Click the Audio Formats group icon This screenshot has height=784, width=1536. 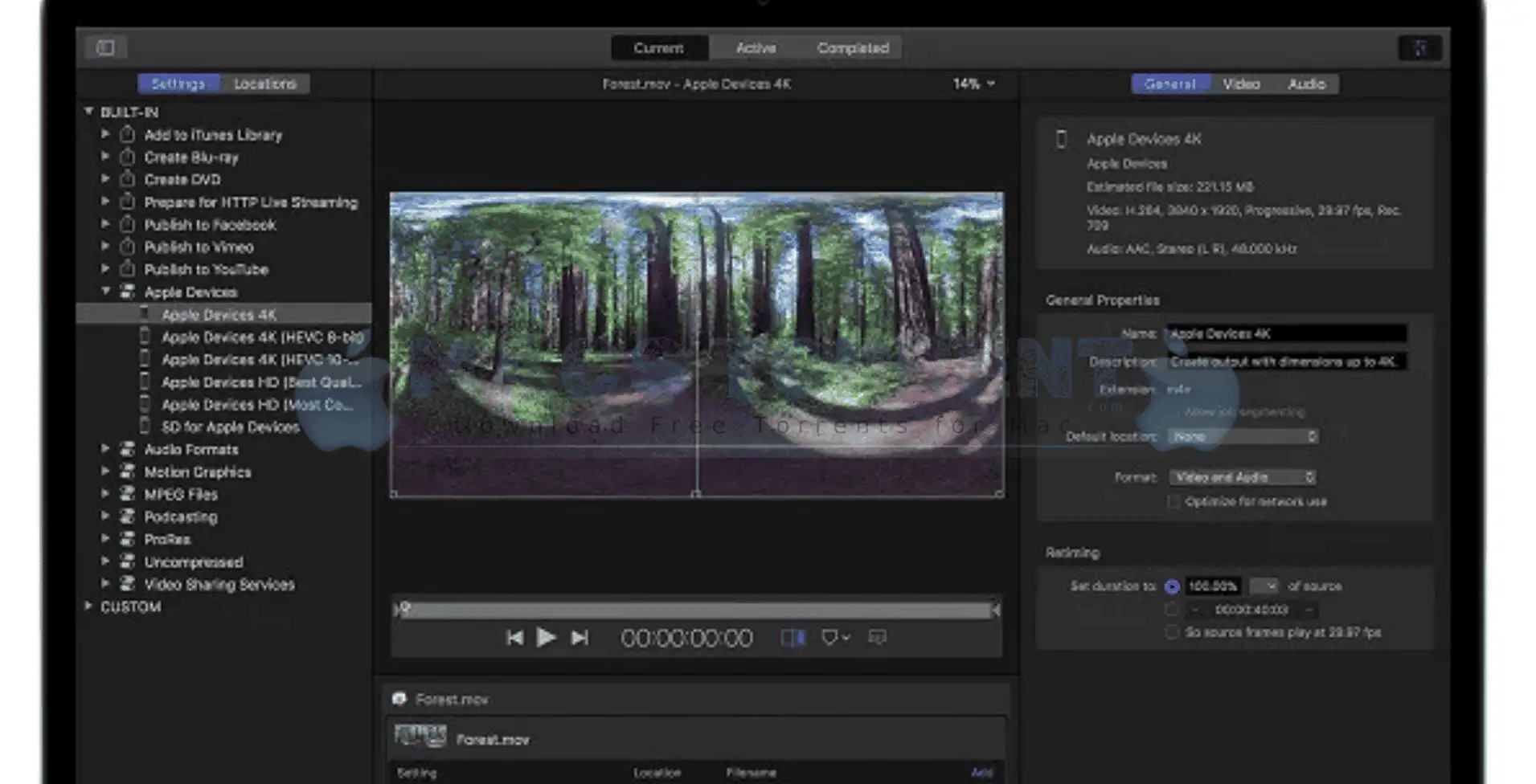coord(127,449)
